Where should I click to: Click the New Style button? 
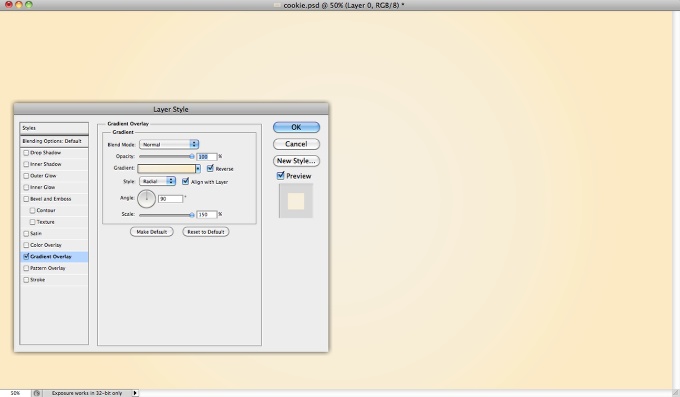[296, 161]
